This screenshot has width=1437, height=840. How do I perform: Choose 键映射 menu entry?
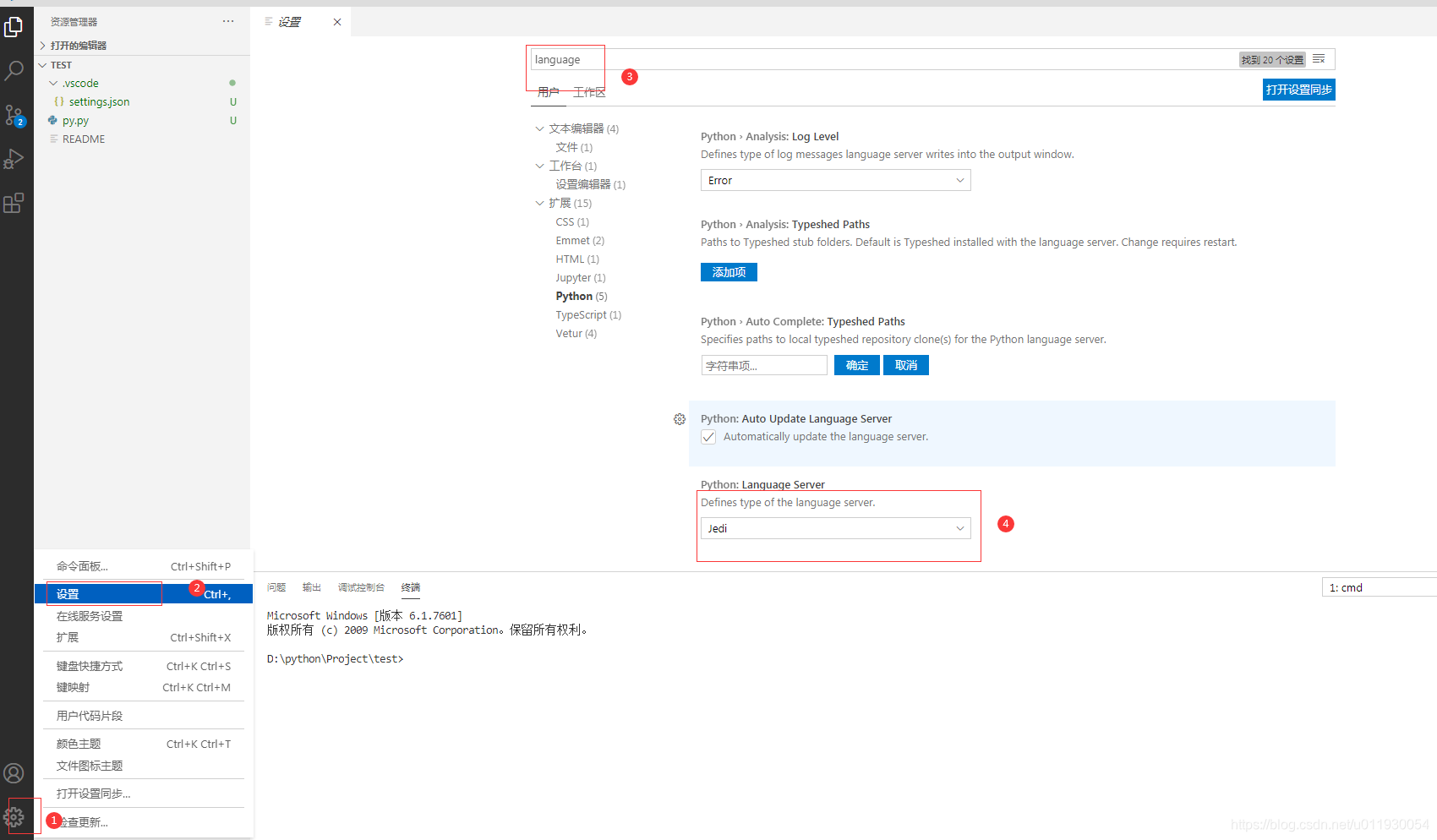(x=144, y=688)
